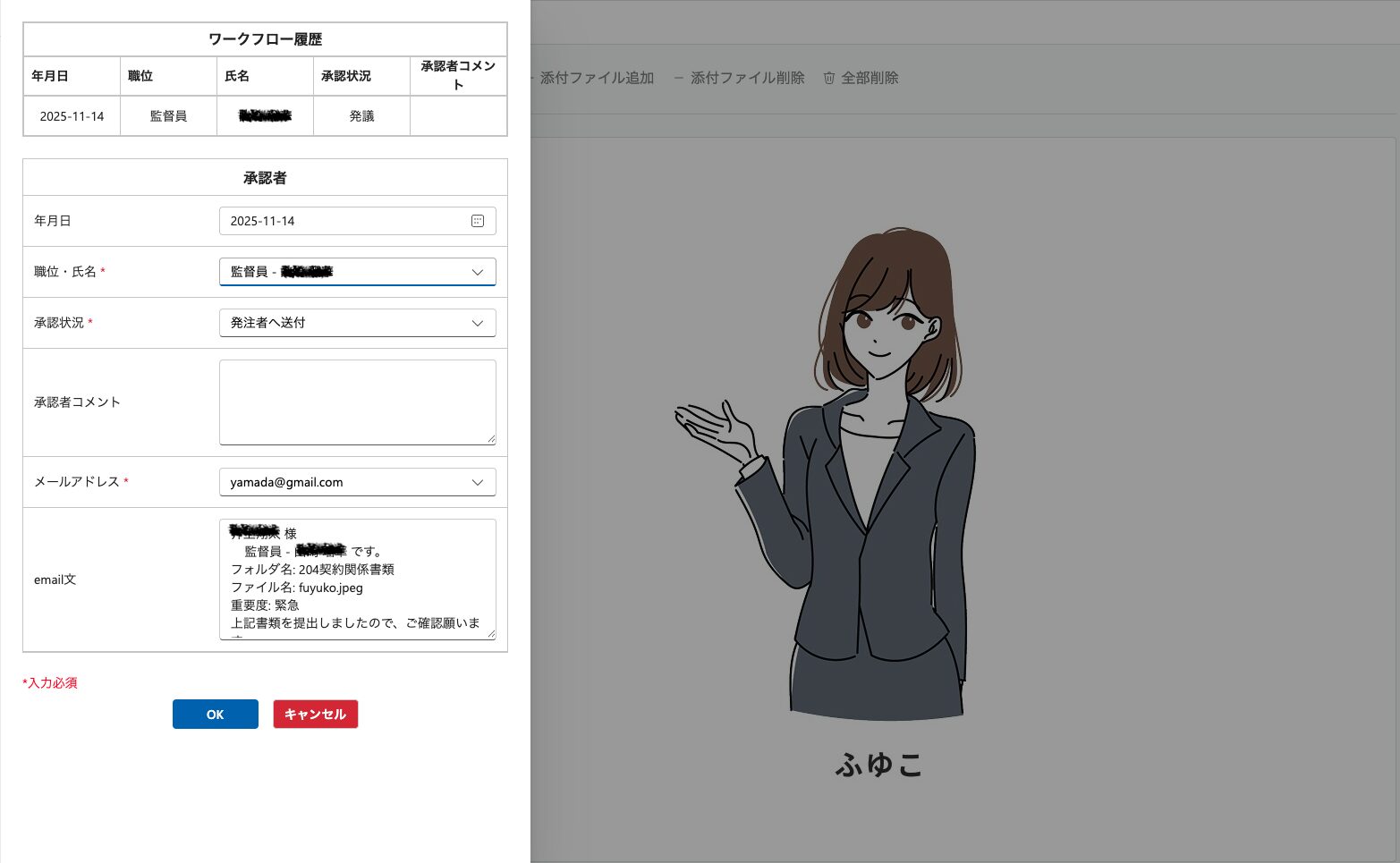Click the ふゆこ caption below the image
Screen dimensions: 1400x863
(878, 765)
